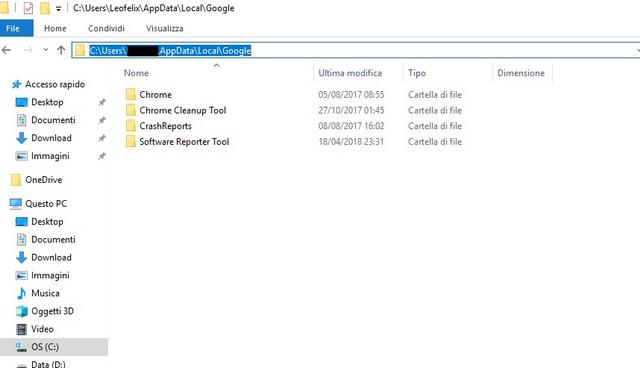Click the address bar path field
This screenshot has height=368, width=640.
coord(355,51)
